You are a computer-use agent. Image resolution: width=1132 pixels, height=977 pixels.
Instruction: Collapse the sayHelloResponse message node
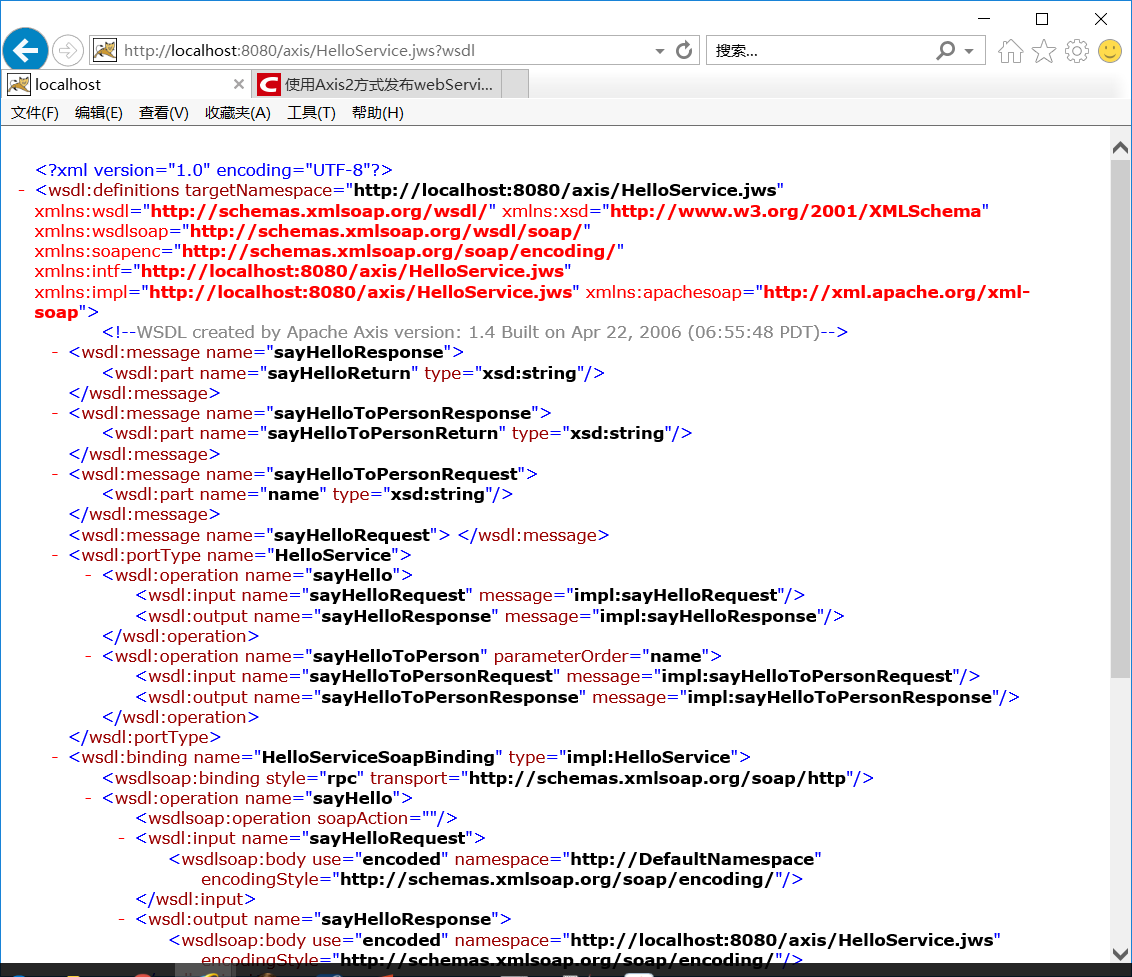tap(55, 352)
